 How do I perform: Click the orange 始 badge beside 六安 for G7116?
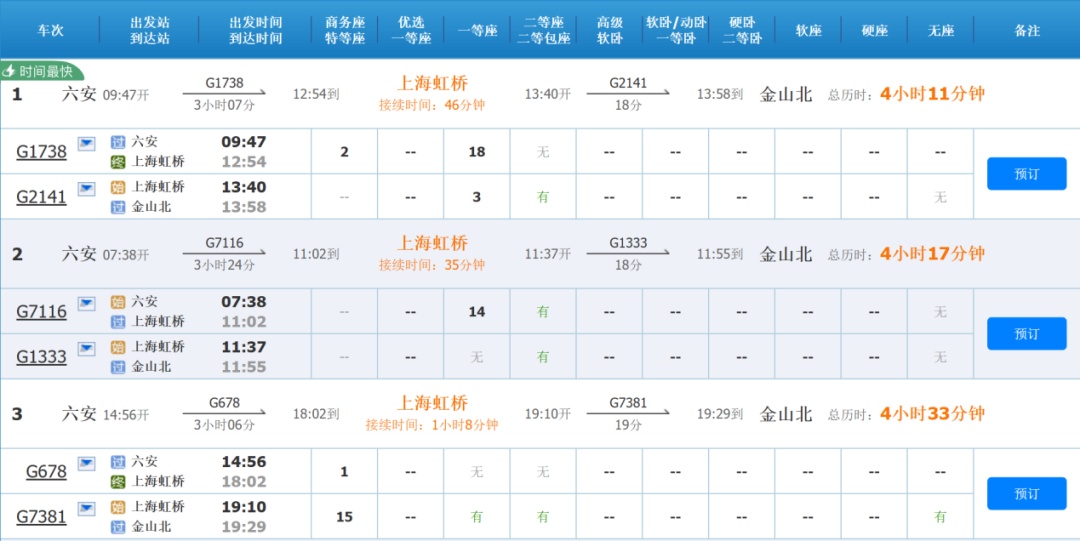click(x=118, y=302)
